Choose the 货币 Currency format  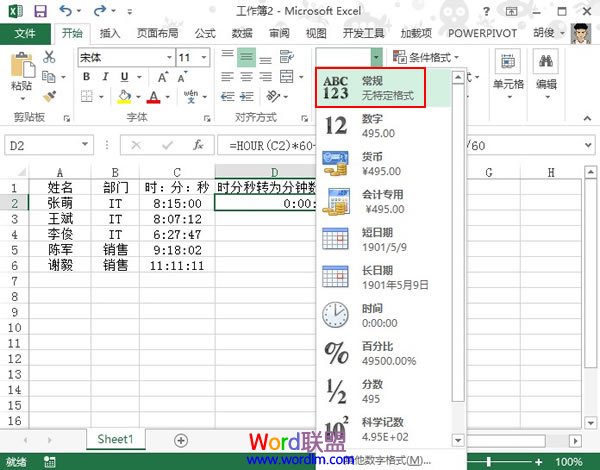pyautogui.click(x=384, y=163)
